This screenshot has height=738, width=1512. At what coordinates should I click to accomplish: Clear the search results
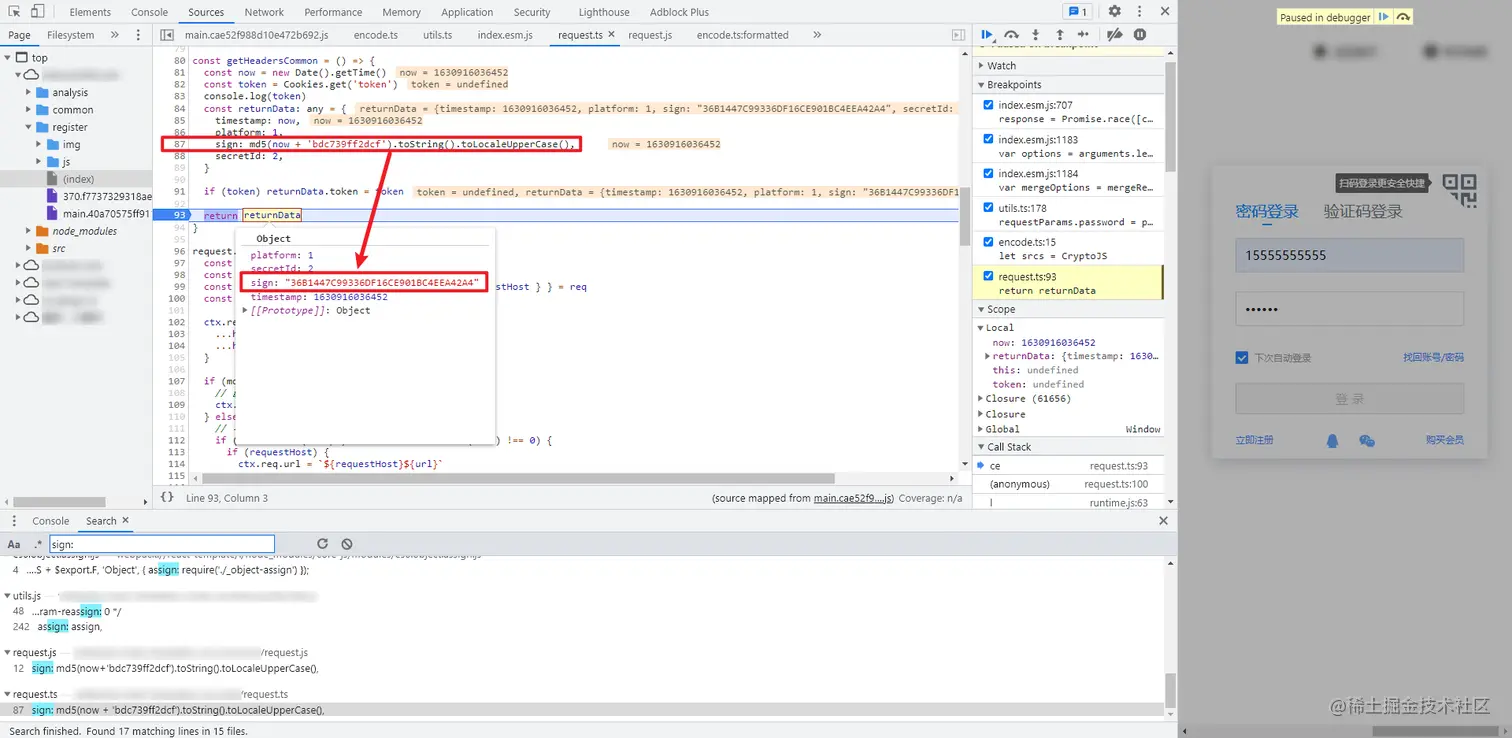347,544
